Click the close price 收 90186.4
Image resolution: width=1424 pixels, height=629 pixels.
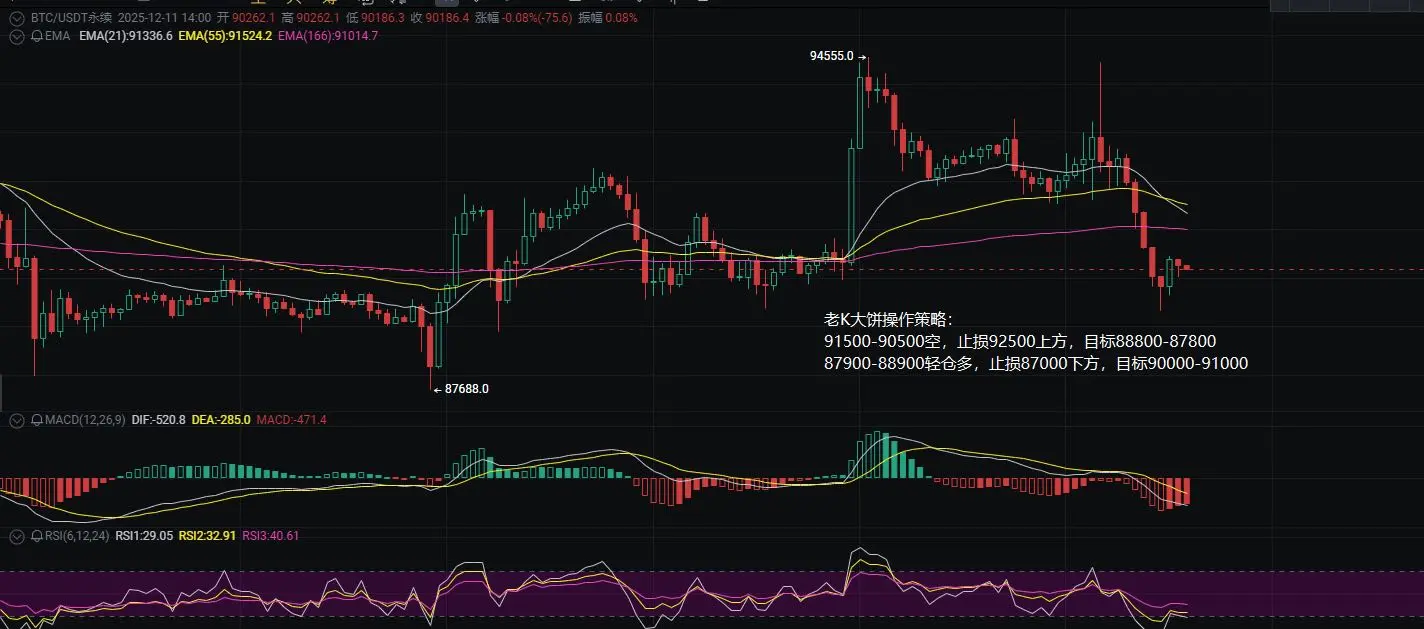point(440,18)
